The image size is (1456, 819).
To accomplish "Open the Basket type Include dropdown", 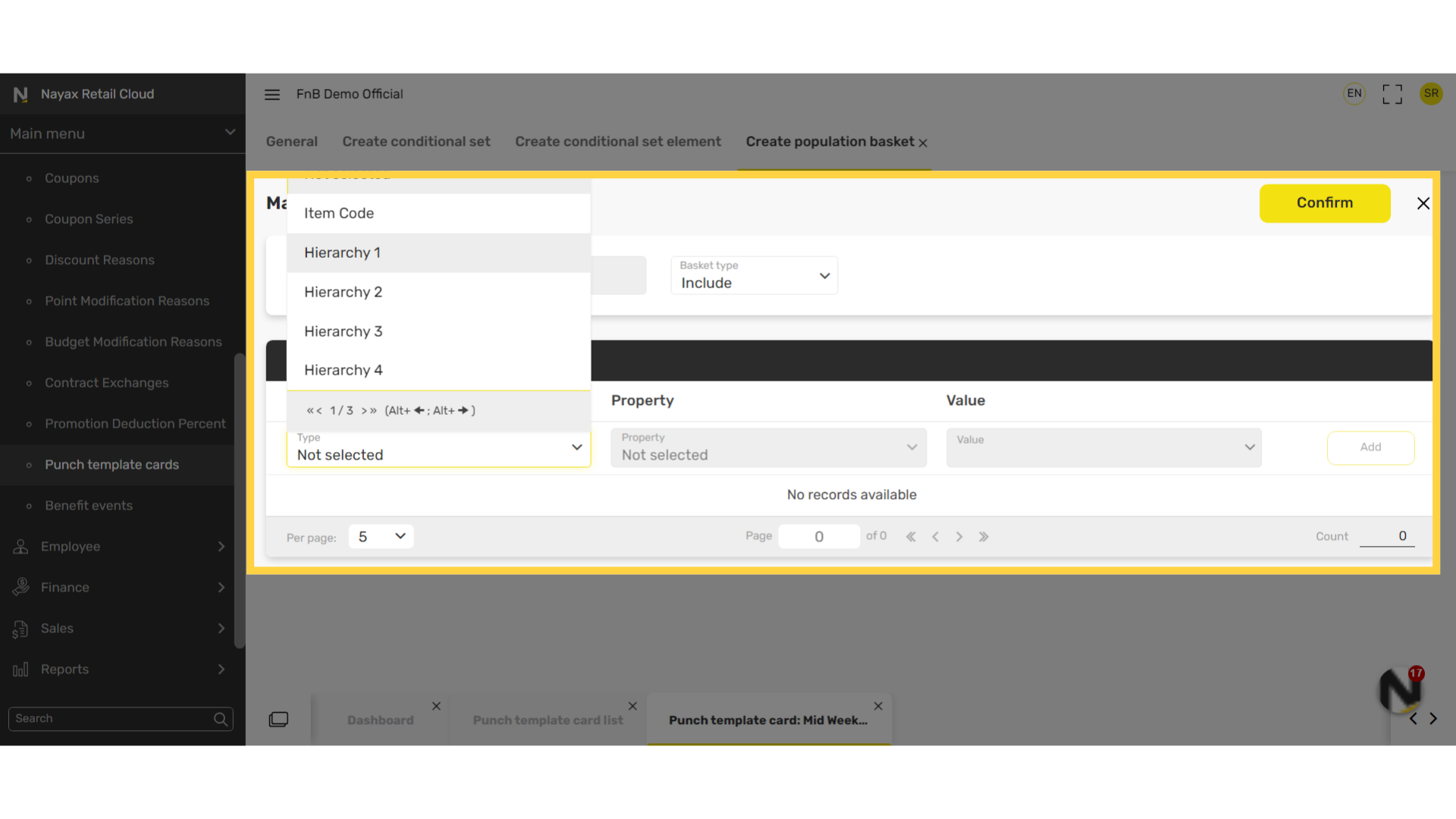I will [x=754, y=275].
